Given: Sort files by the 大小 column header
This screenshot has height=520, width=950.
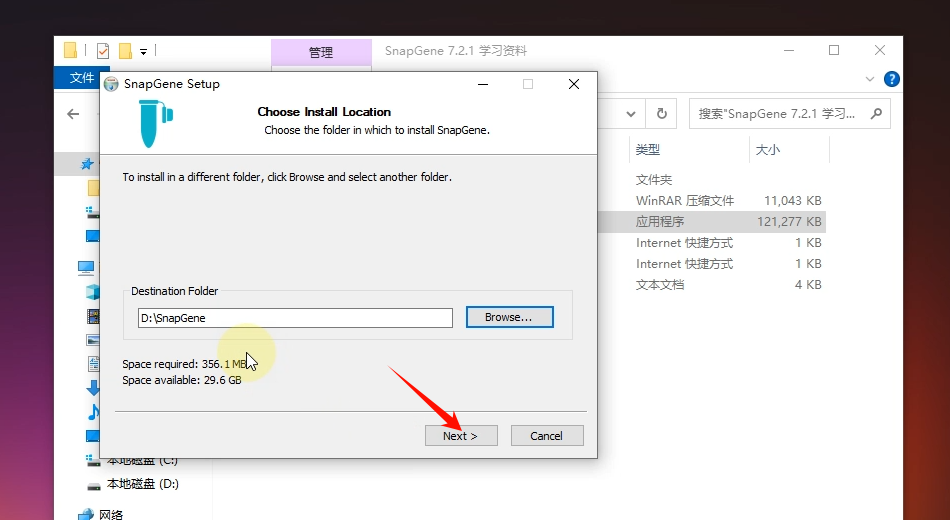Looking at the screenshot, I should [x=767, y=150].
